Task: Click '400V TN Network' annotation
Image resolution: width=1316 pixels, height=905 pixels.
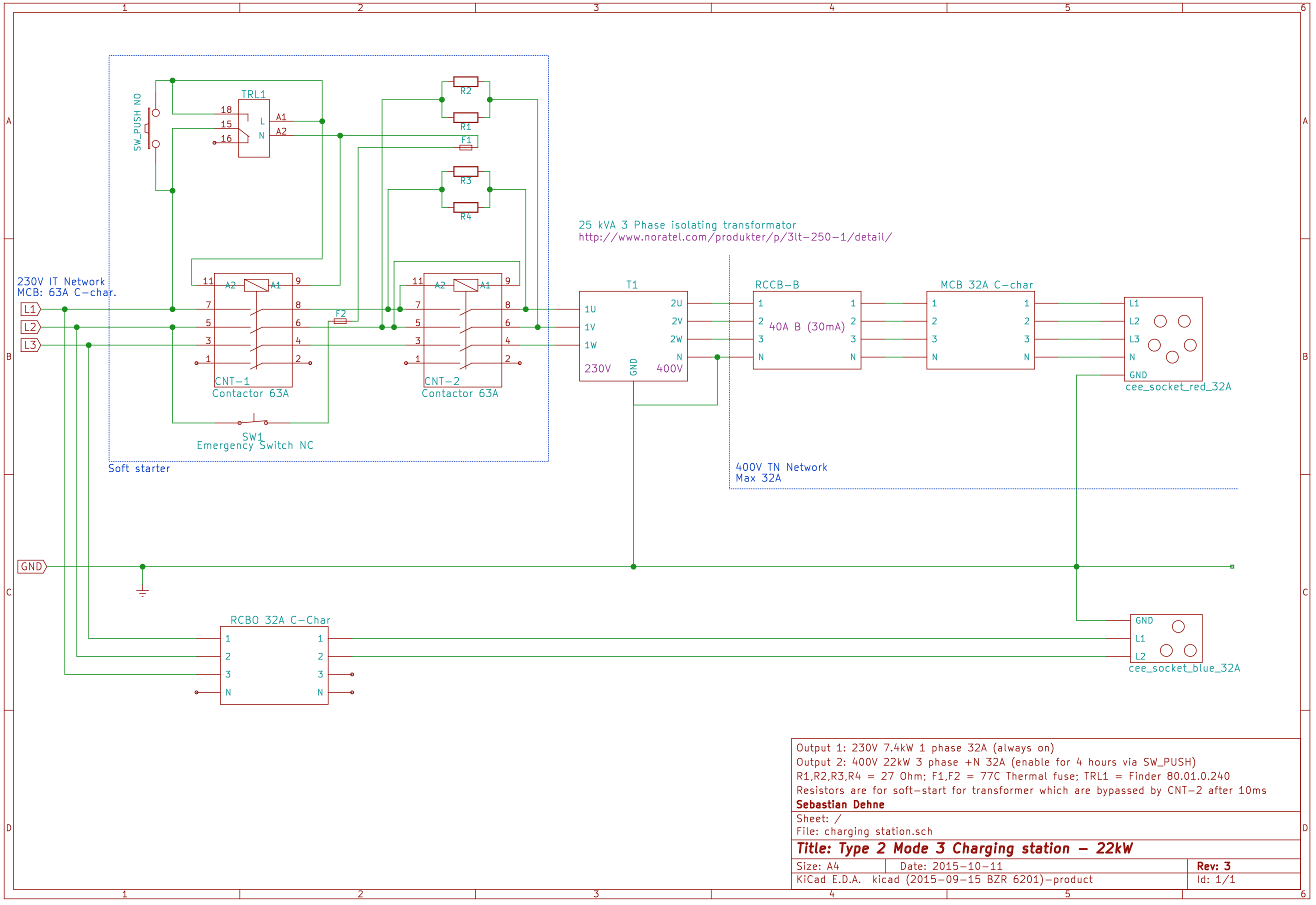Action: tap(781, 467)
